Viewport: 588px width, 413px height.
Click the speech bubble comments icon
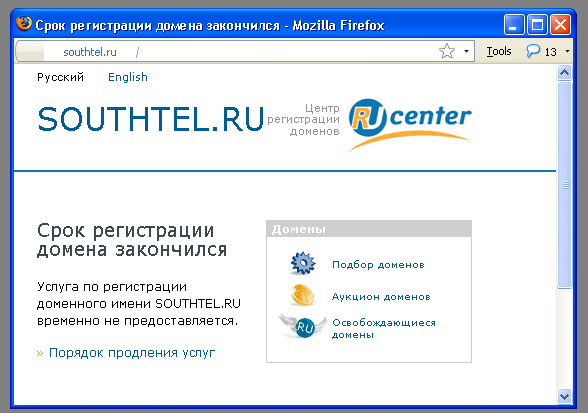(x=533, y=51)
